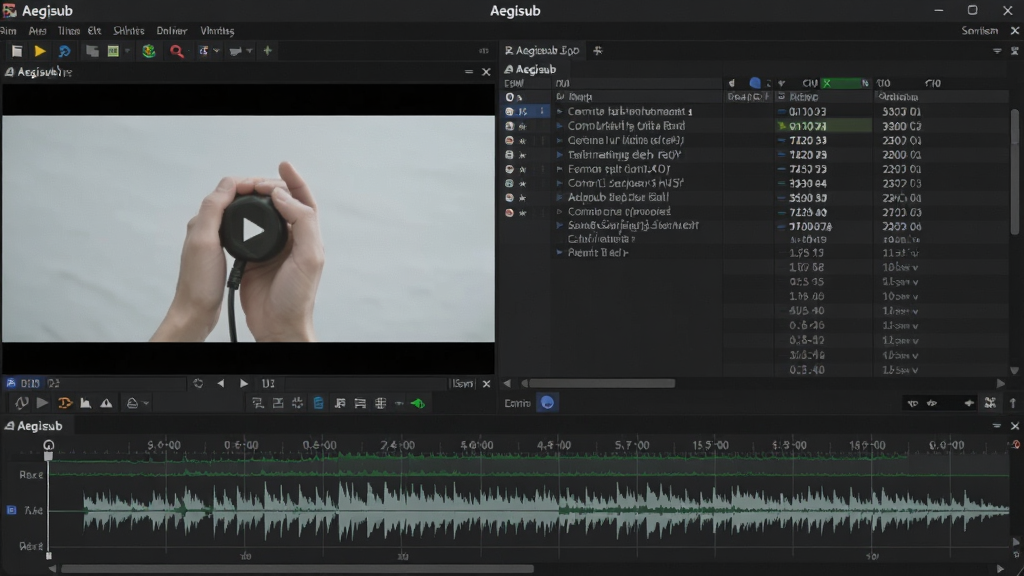Expand the "Fermon" row in the list
This screenshot has width=1024, height=576.
(559, 168)
